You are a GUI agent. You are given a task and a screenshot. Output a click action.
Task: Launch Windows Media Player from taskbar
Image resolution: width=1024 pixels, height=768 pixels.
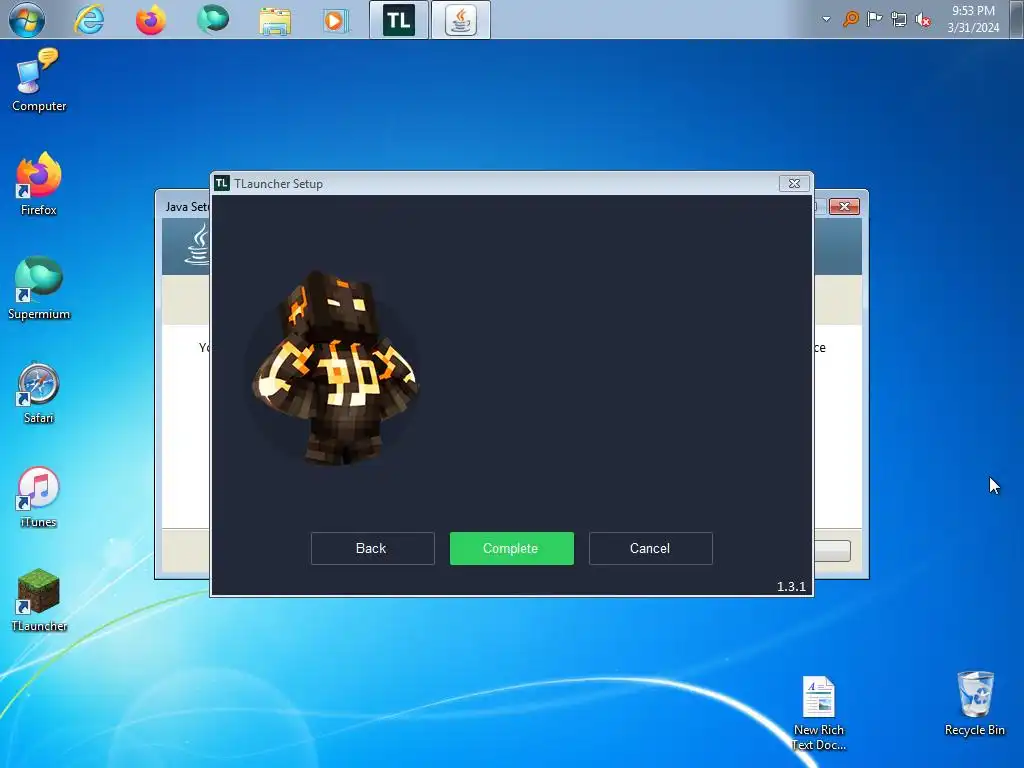(x=336, y=21)
